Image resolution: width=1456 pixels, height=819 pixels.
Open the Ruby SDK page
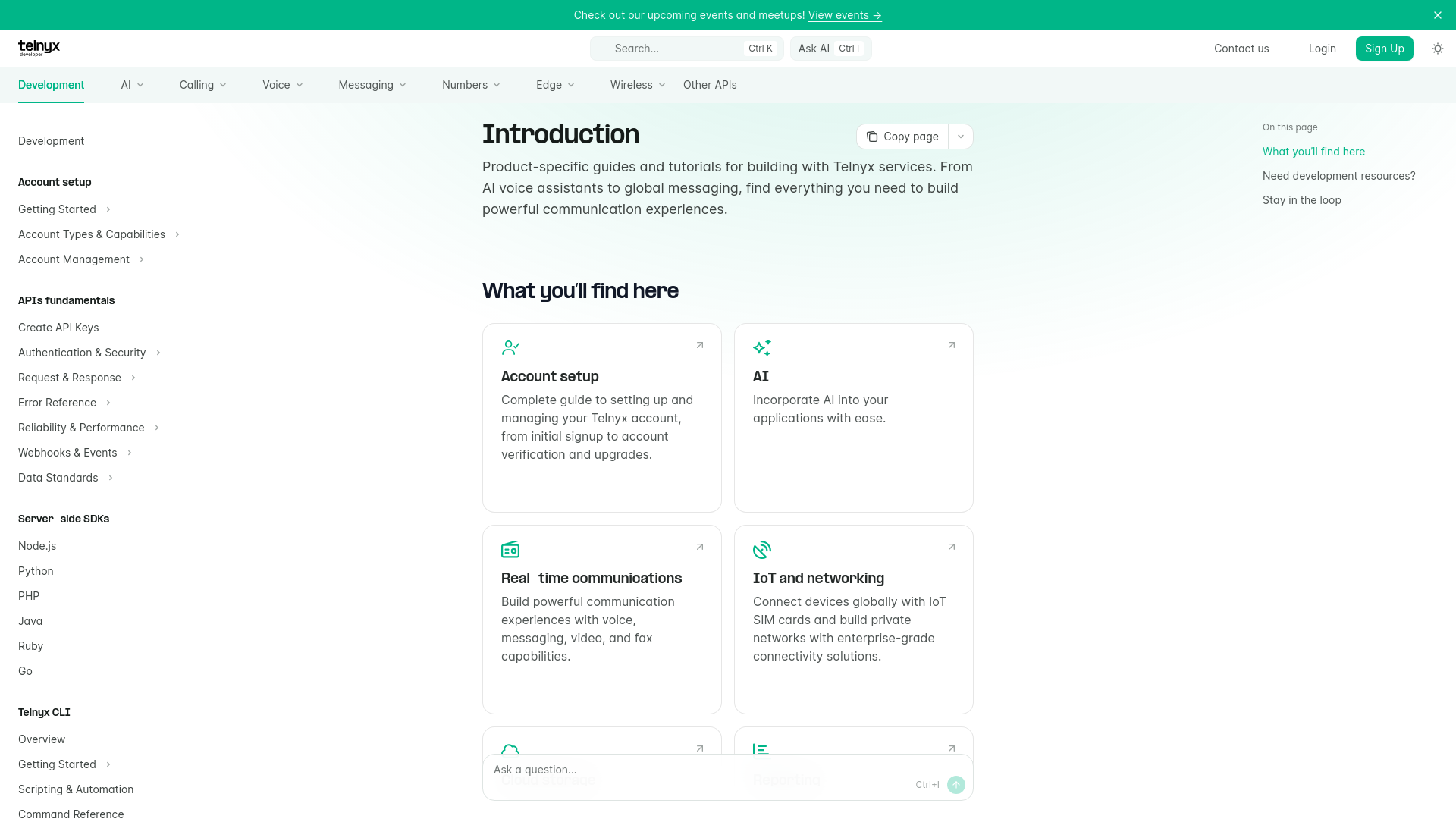coord(31,646)
